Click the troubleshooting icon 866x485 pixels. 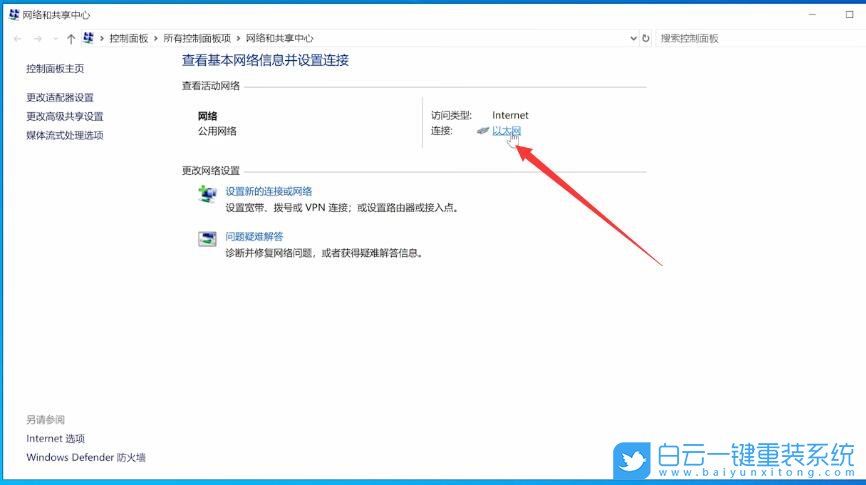pyautogui.click(x=207, y=239)
